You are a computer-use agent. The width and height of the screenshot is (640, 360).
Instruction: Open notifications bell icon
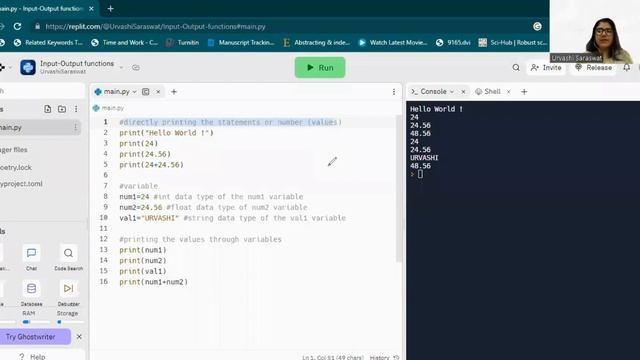click(x=627, y=68)
